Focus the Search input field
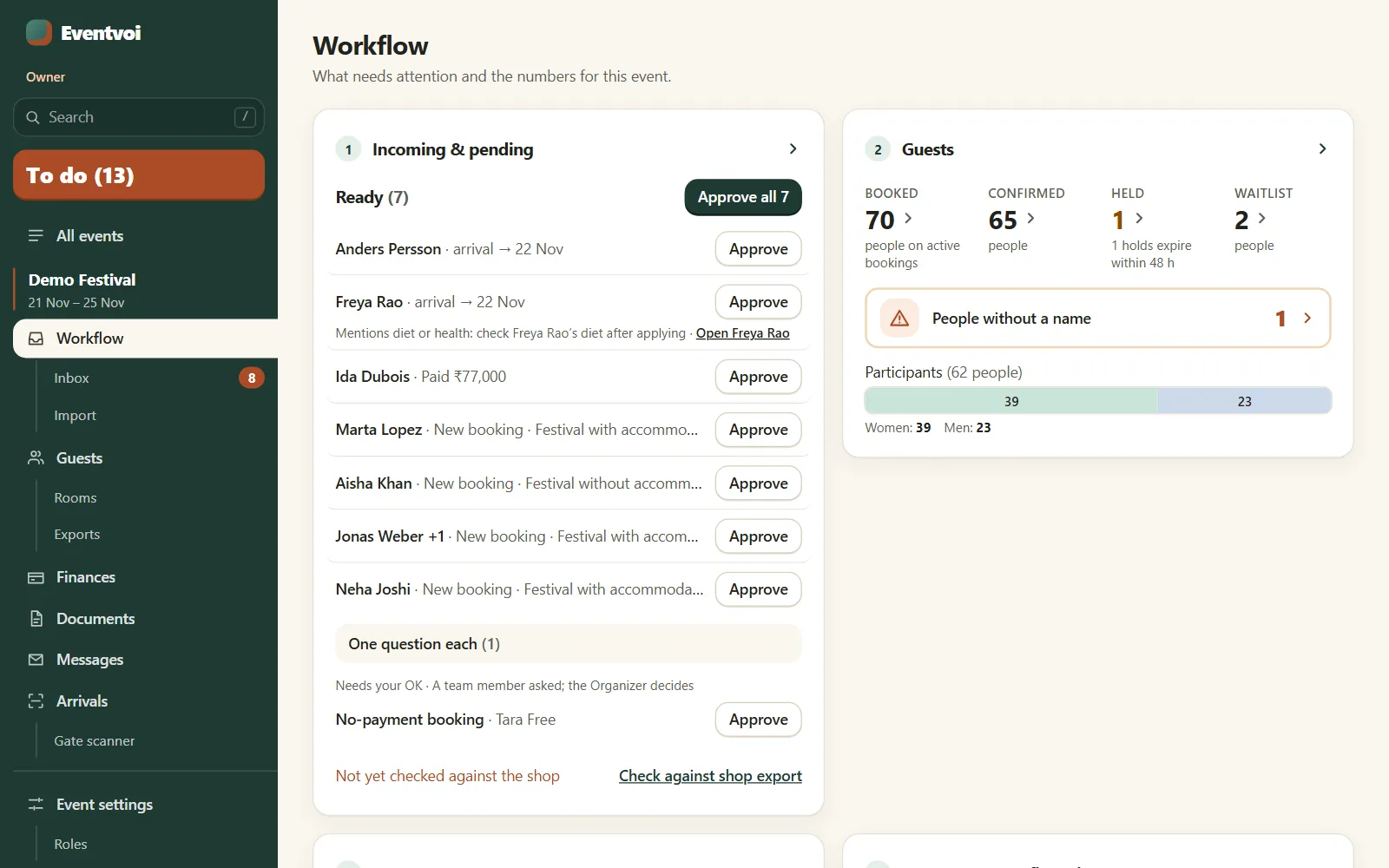This screenshot has height=868, width=1389. point(139,117)
